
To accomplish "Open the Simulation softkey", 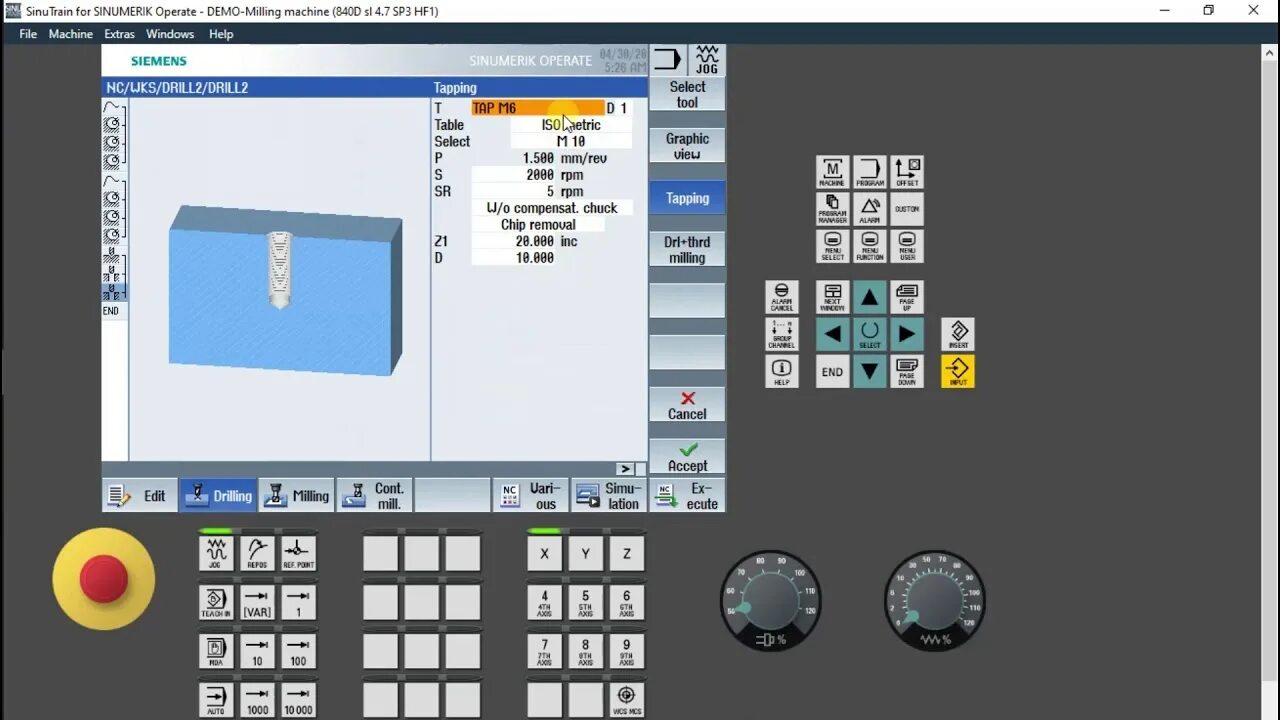I will 609,495.
